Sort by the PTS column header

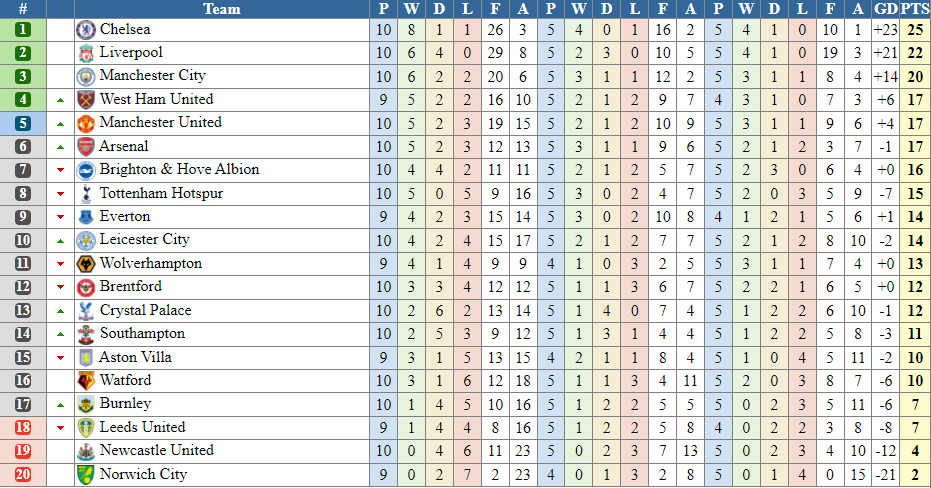(915, 9)
